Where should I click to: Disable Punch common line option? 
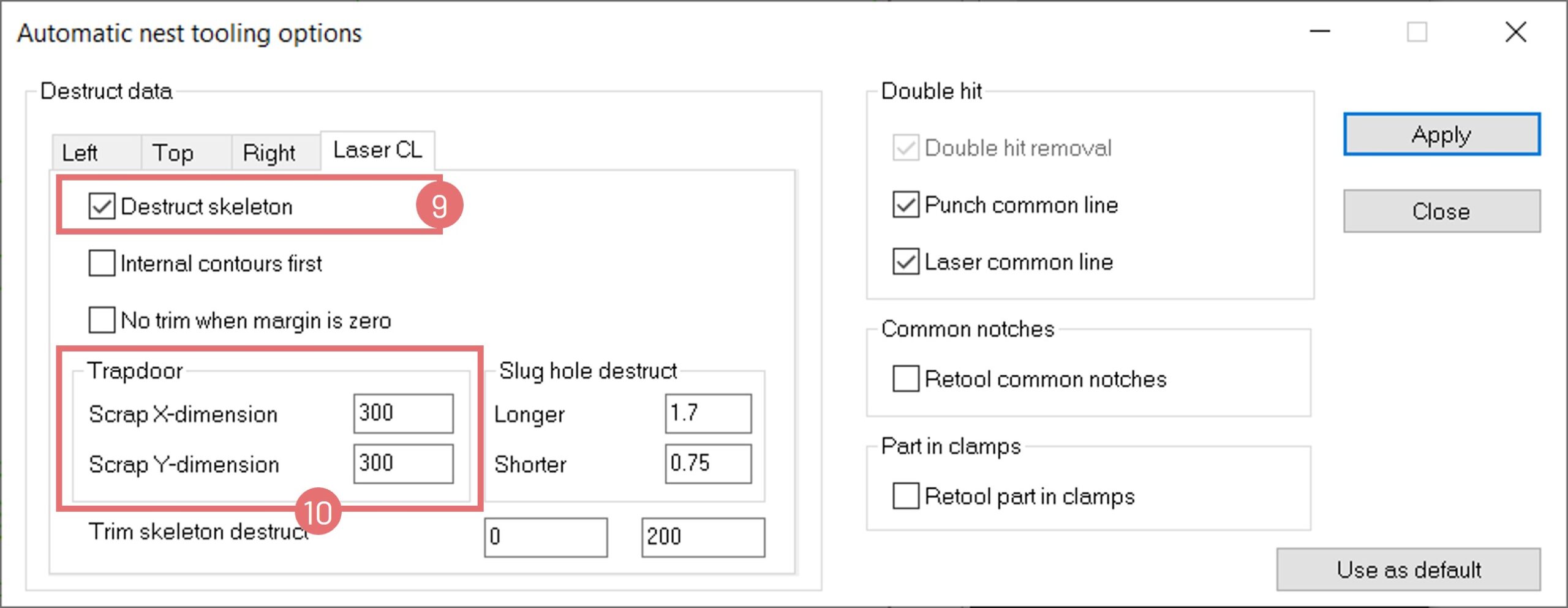click(x=906, y=205)
